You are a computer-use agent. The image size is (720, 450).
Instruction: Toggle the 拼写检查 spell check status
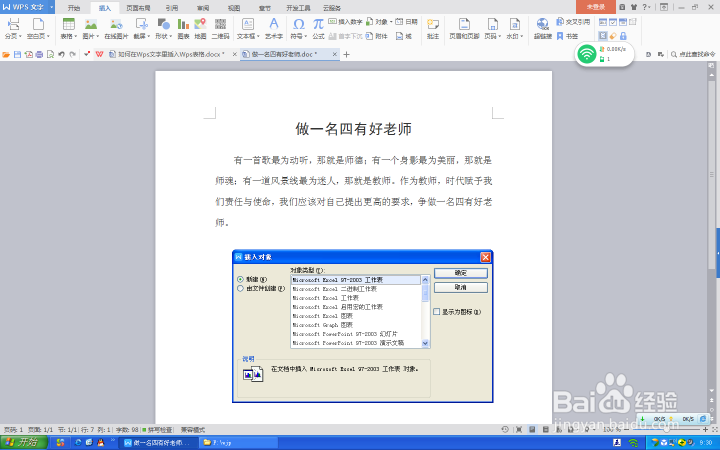(x=158, y=430)
